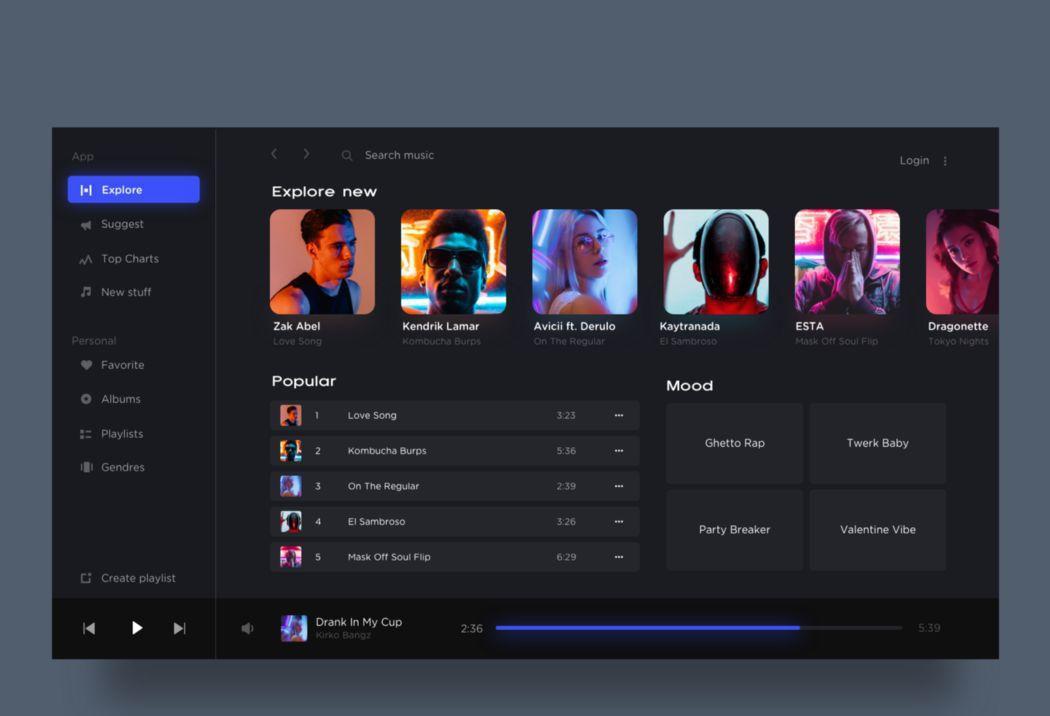Select 'On The Regular' title in Popular list
This screenshot has height=716, width=1050.
383,486
